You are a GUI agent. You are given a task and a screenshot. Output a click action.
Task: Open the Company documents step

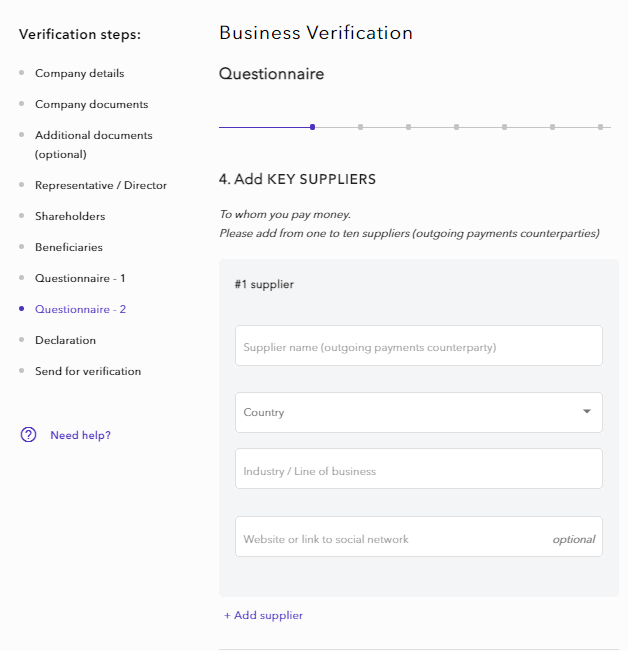tap(91, 104)
